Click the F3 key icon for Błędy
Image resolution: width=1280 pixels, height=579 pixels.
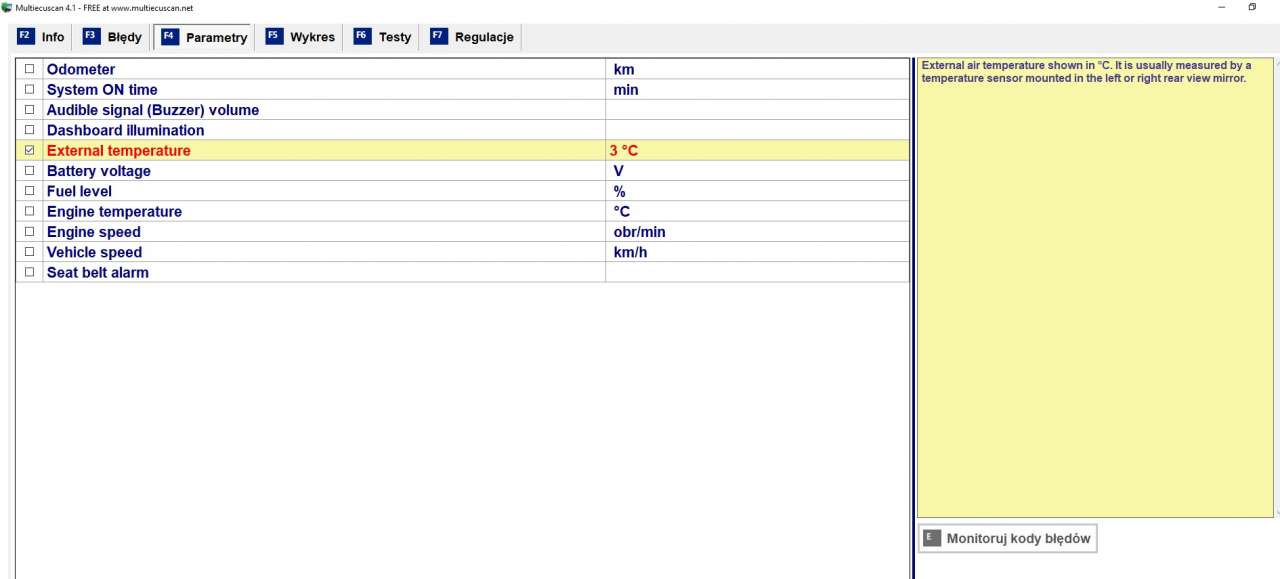[x=91, y=36]
